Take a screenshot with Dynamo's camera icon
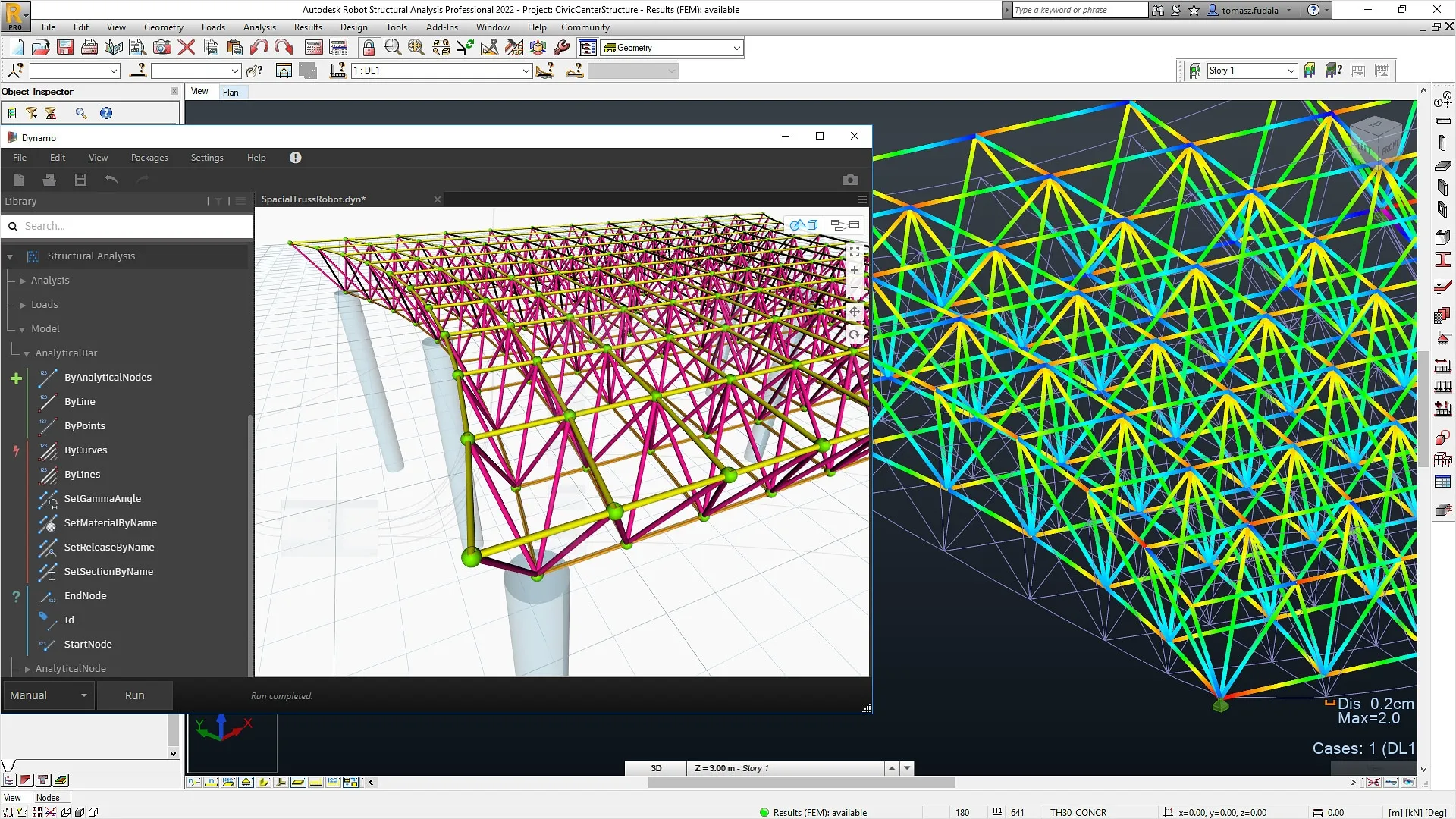Screen dimensions: 1456x819 (x=850, y=180)
